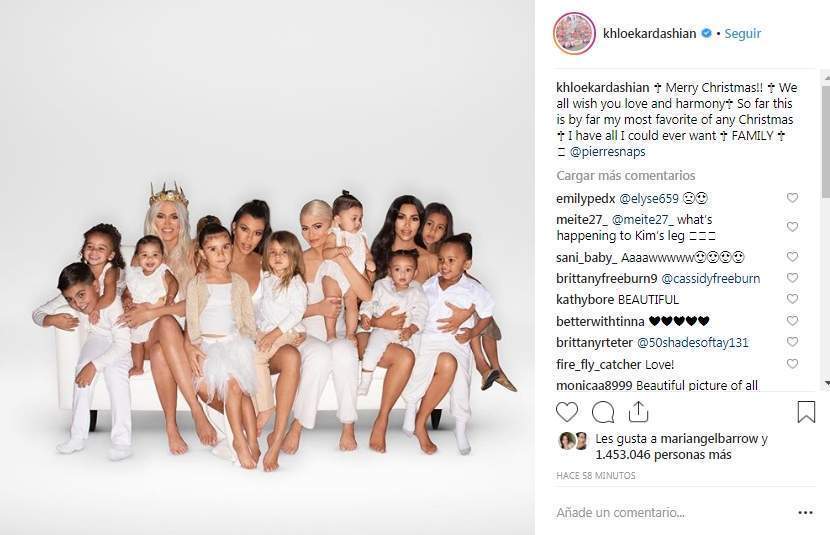Save the post with the bookmark icon
830x535 pixels.
pos(806,412)
